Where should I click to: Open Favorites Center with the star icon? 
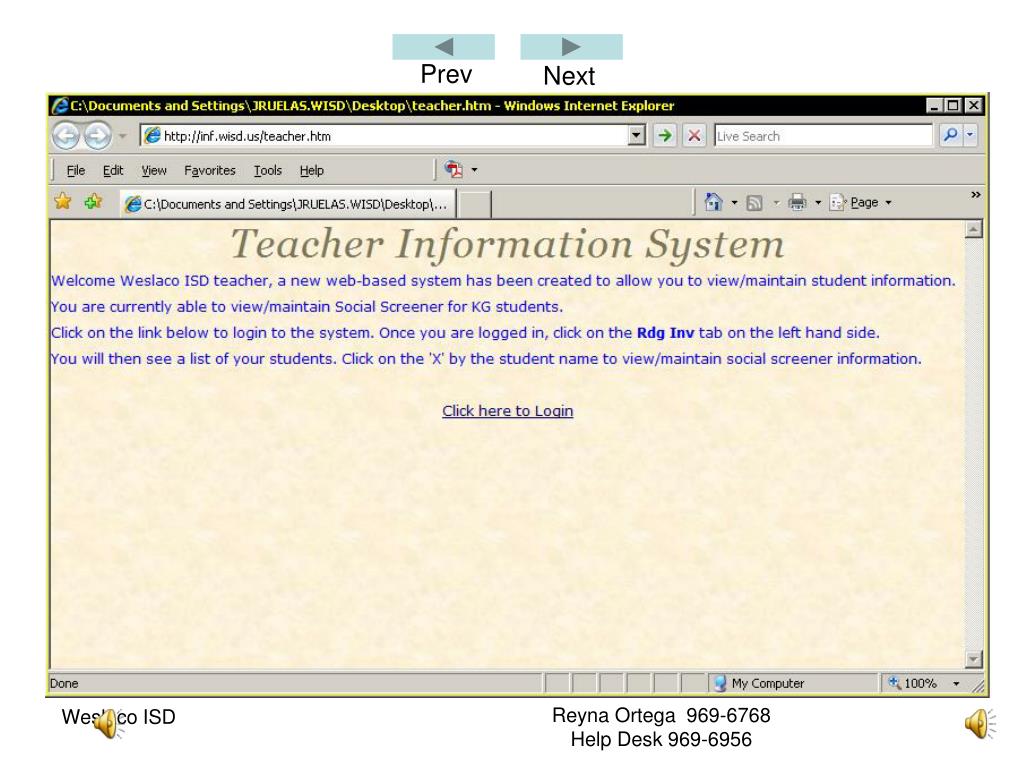tap(63, 201)
